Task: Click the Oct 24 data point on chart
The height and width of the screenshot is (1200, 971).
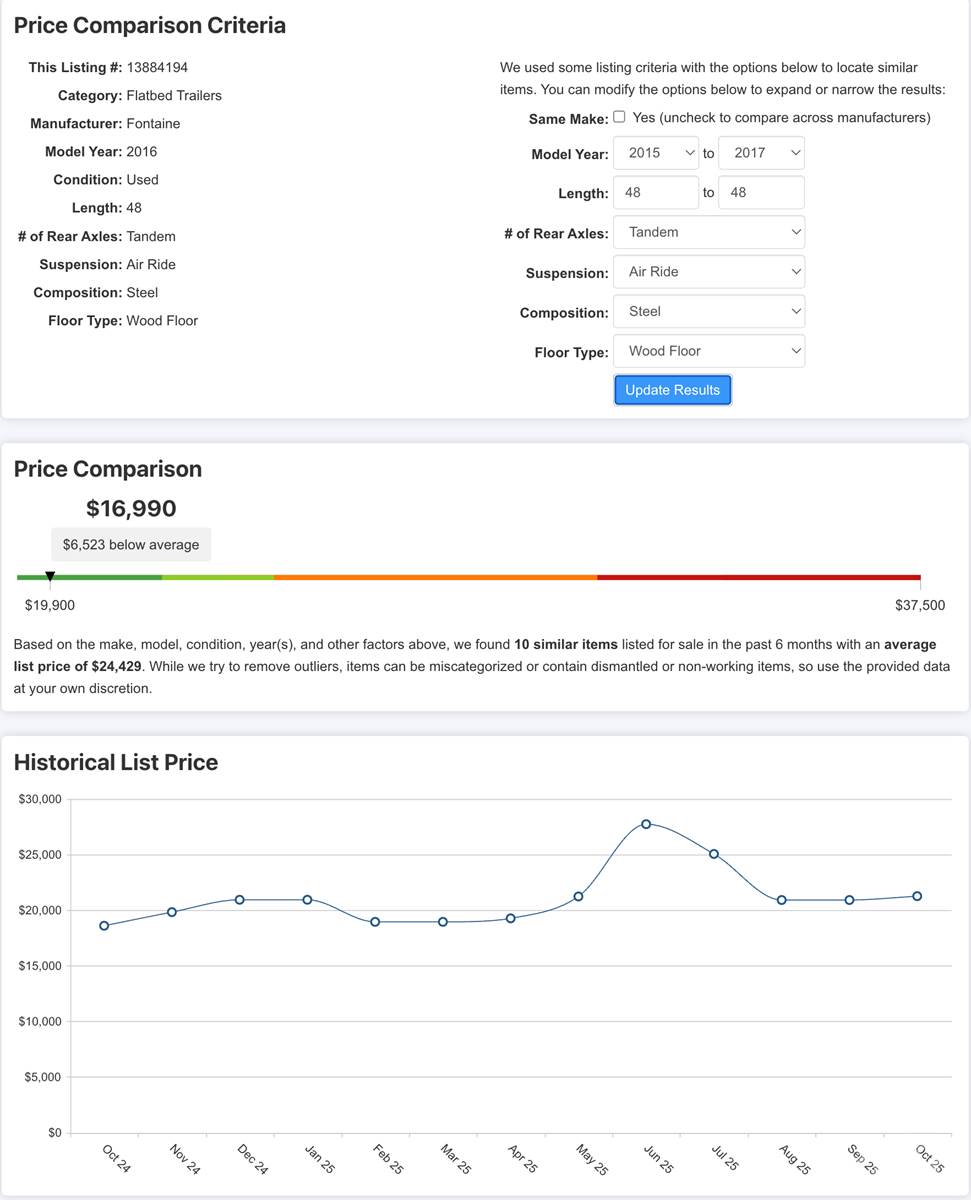Action: coord(104,926)
